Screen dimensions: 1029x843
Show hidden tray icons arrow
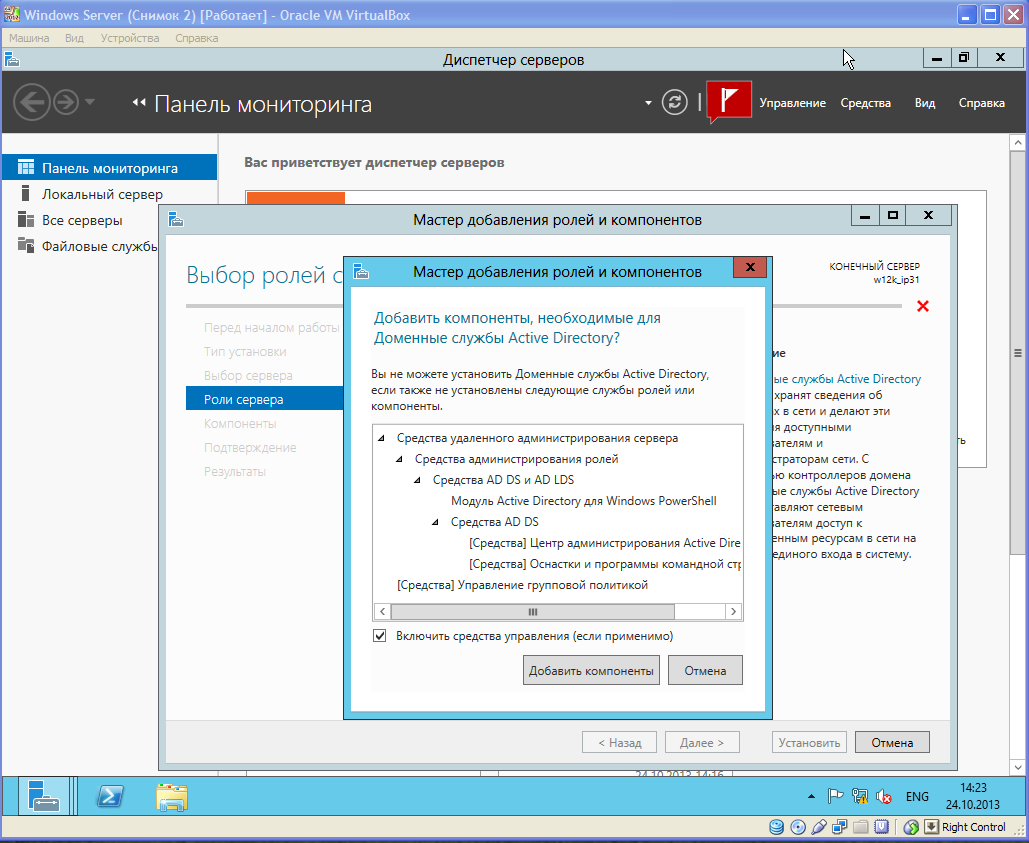[811, 796]
